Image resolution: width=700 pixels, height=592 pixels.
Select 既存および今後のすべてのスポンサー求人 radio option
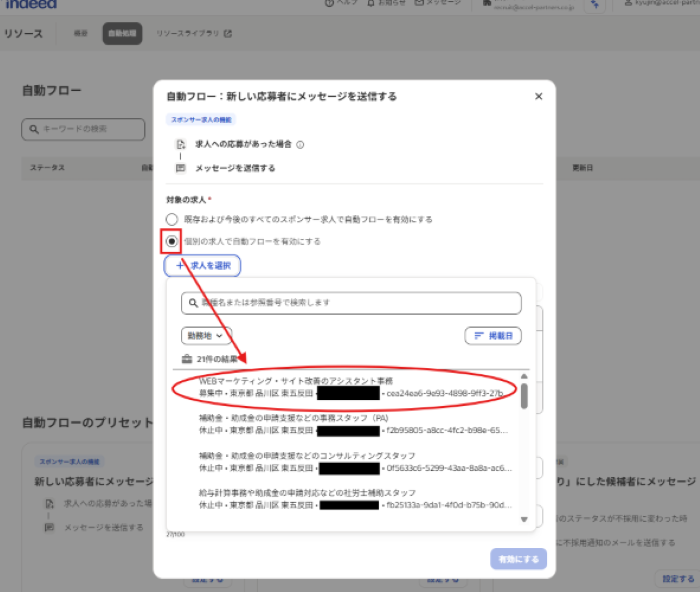pos(172,219)
